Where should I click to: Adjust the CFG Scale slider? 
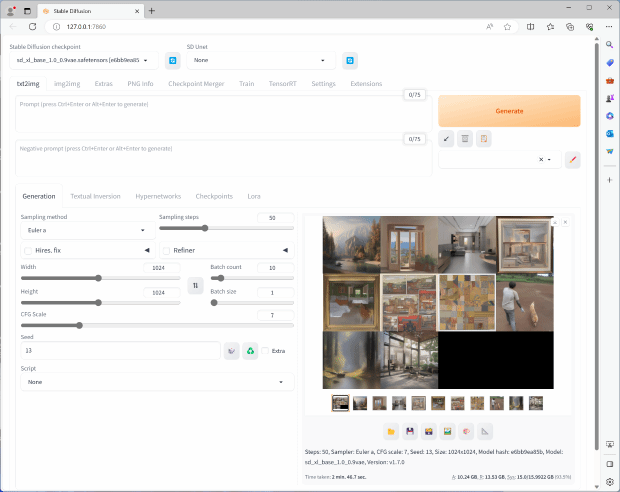tap(157, 325)
